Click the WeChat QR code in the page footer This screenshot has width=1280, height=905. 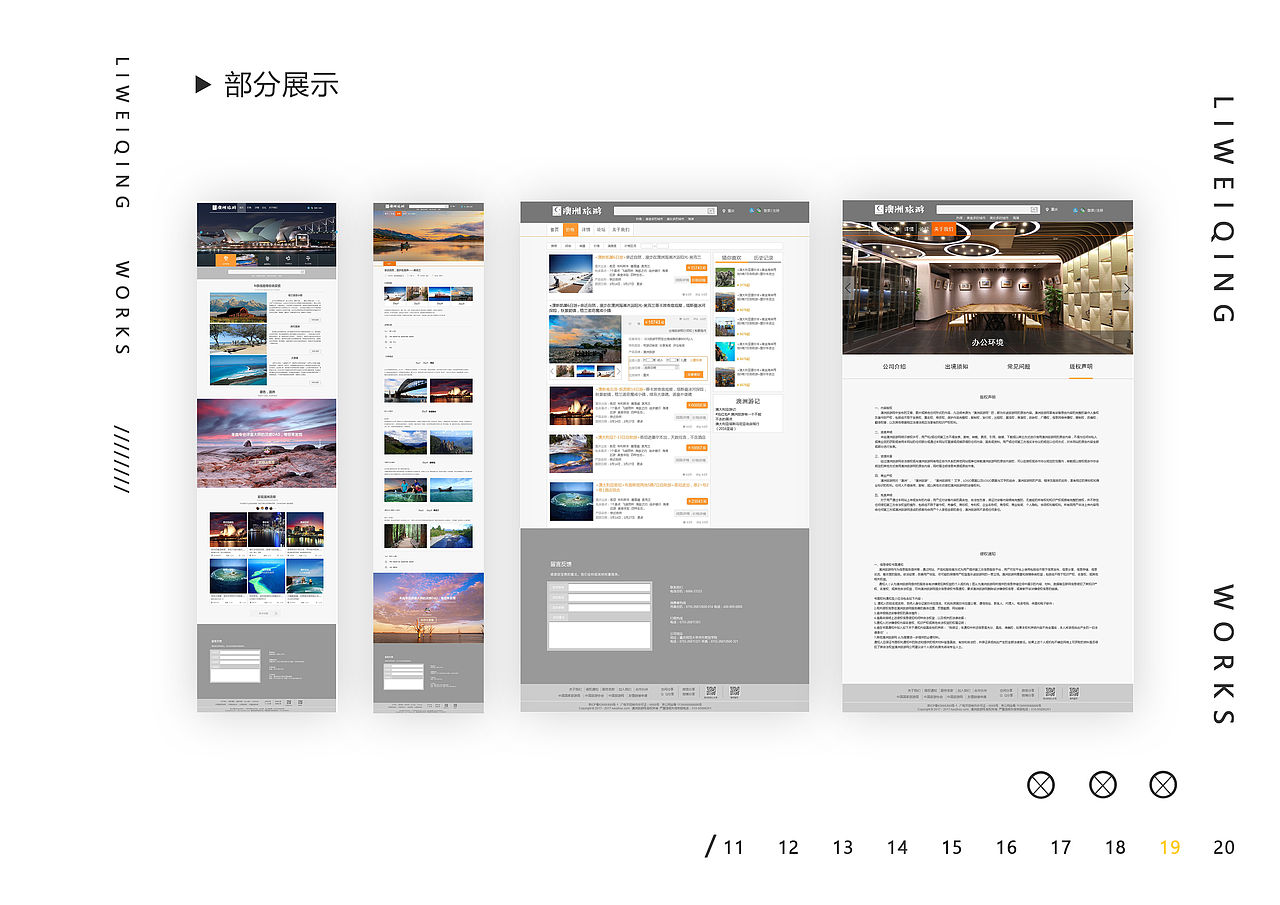[x=712, y=690]
